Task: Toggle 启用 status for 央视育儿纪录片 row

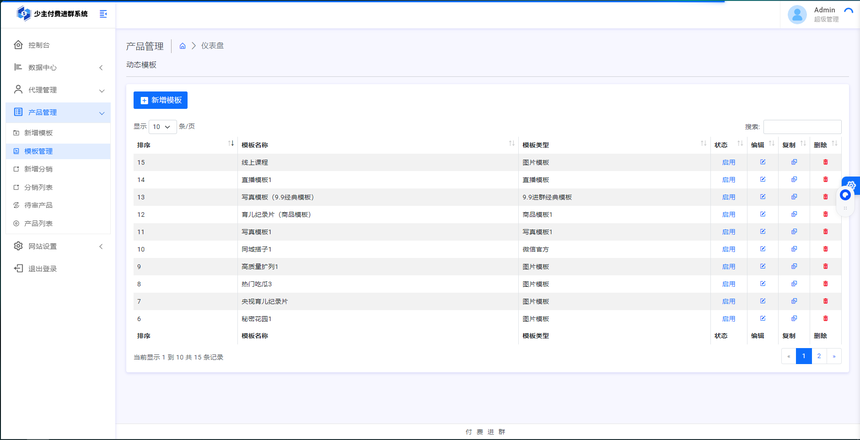Action: tap(728, 301)
